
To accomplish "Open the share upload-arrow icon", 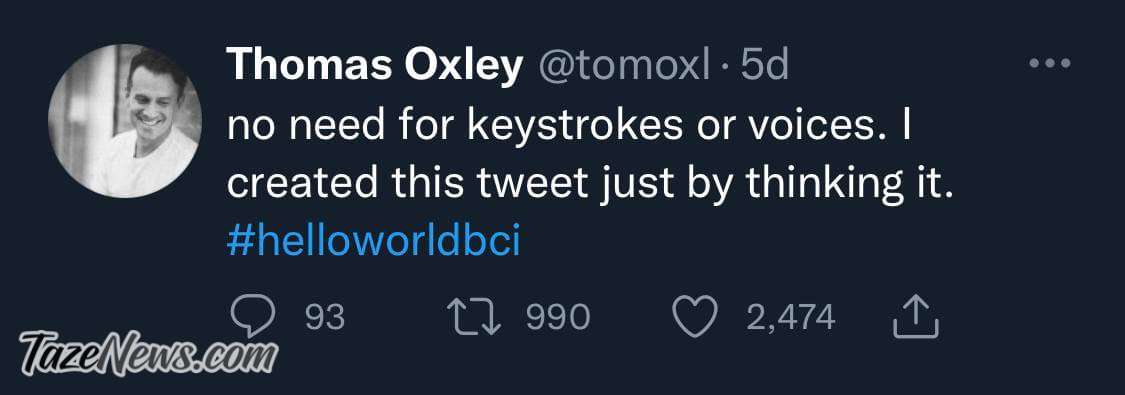I will click(915, 318).
